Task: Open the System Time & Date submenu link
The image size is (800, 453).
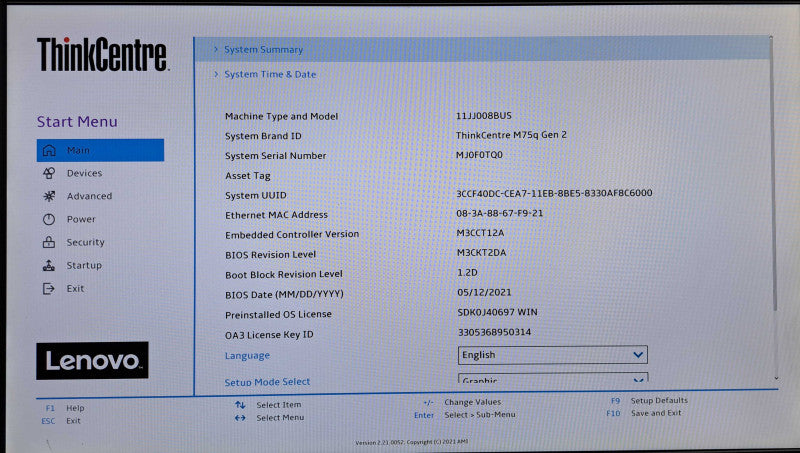Action: pyautogui.click(x=270, y=74)
